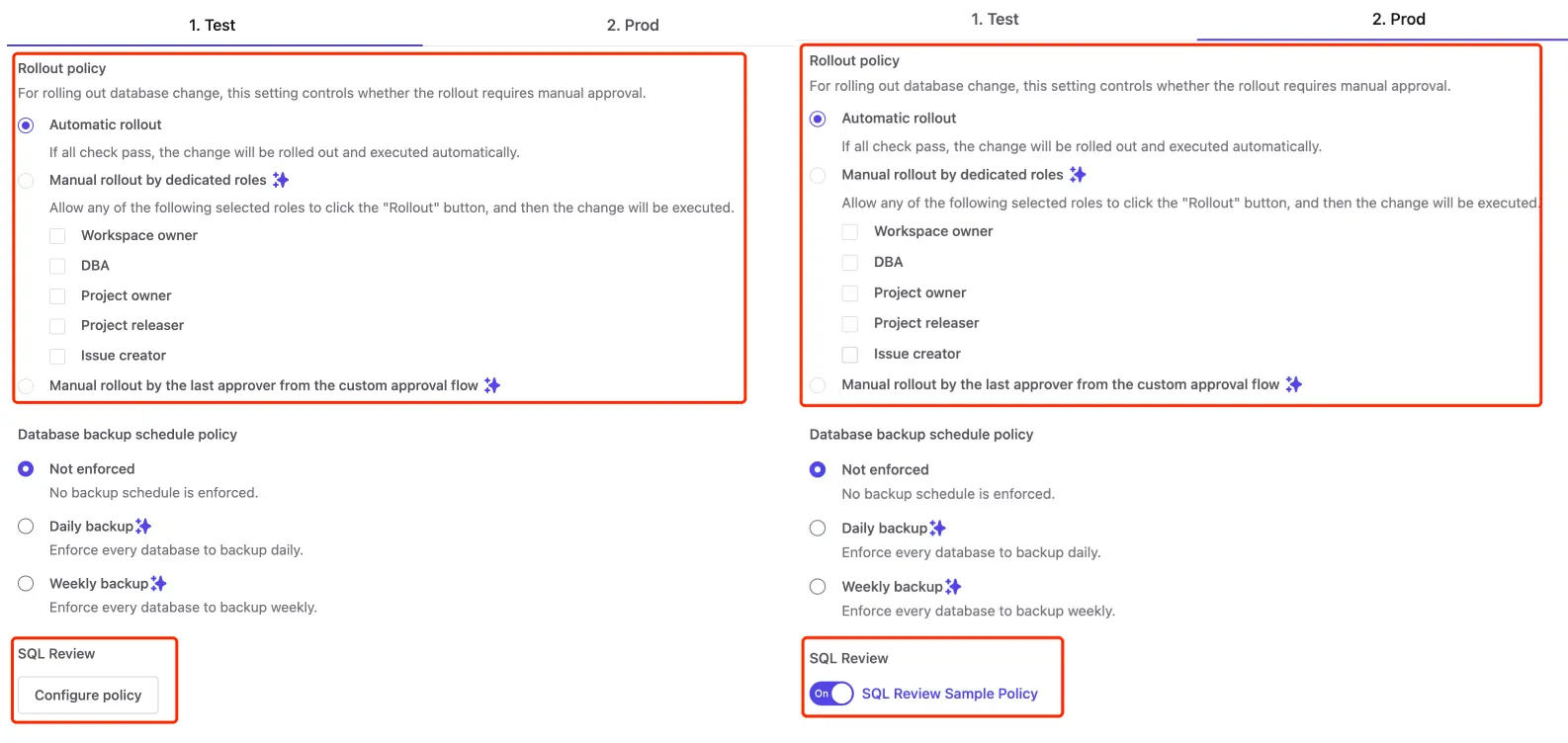The height and width of the screenshot is (743, 1568).
Task: Switch to the 1. Test tab in the right panel
Action: pyautogui.click(x=995, y=19)
